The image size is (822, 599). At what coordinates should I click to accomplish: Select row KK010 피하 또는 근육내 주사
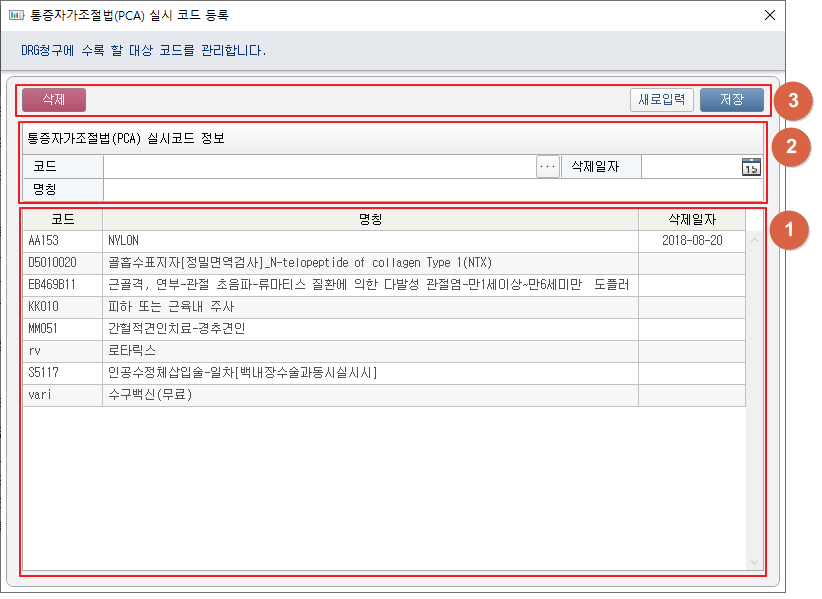(x=370, y=307)
